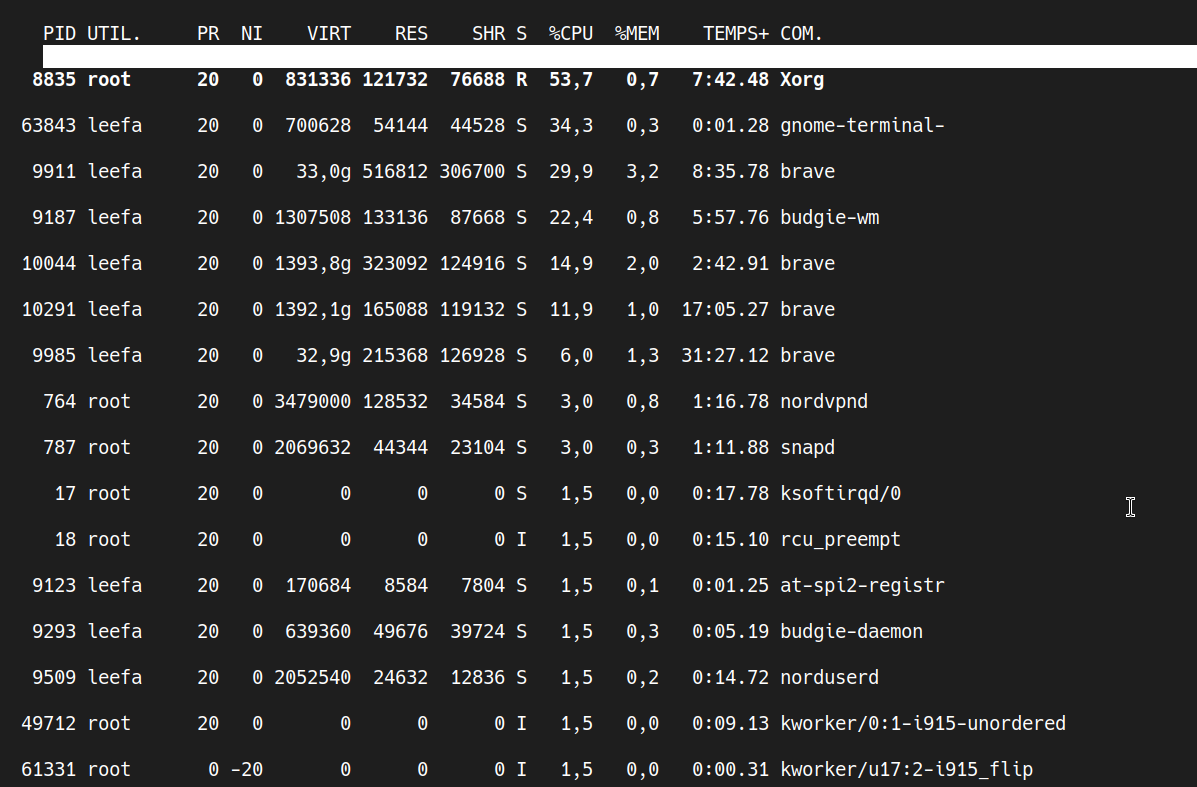Click the R status of Xorg

tap(521, 79)
